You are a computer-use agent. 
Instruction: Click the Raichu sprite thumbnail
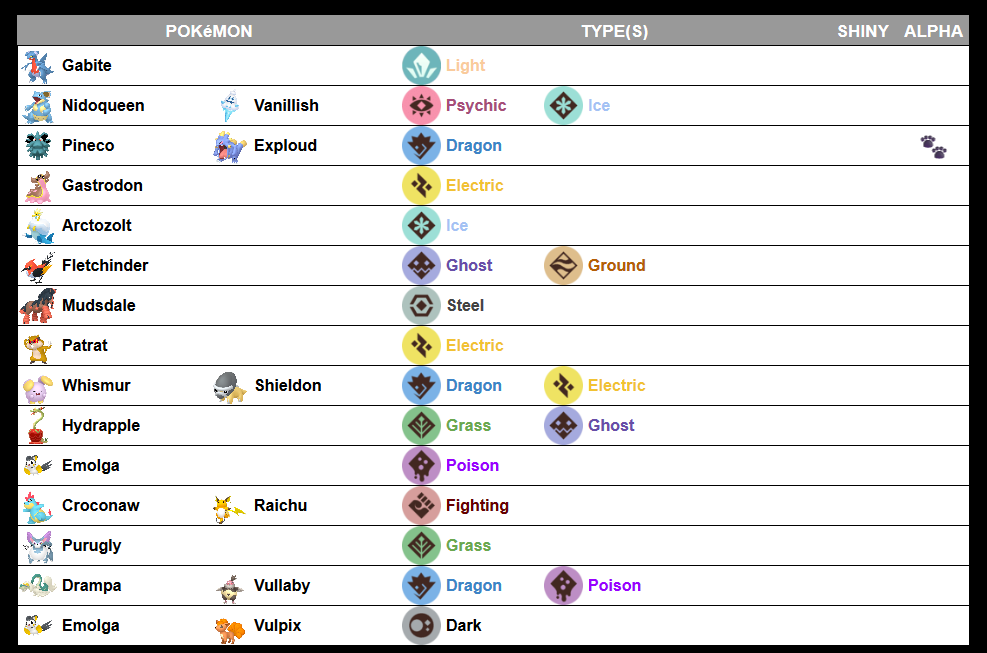(229, 507)
